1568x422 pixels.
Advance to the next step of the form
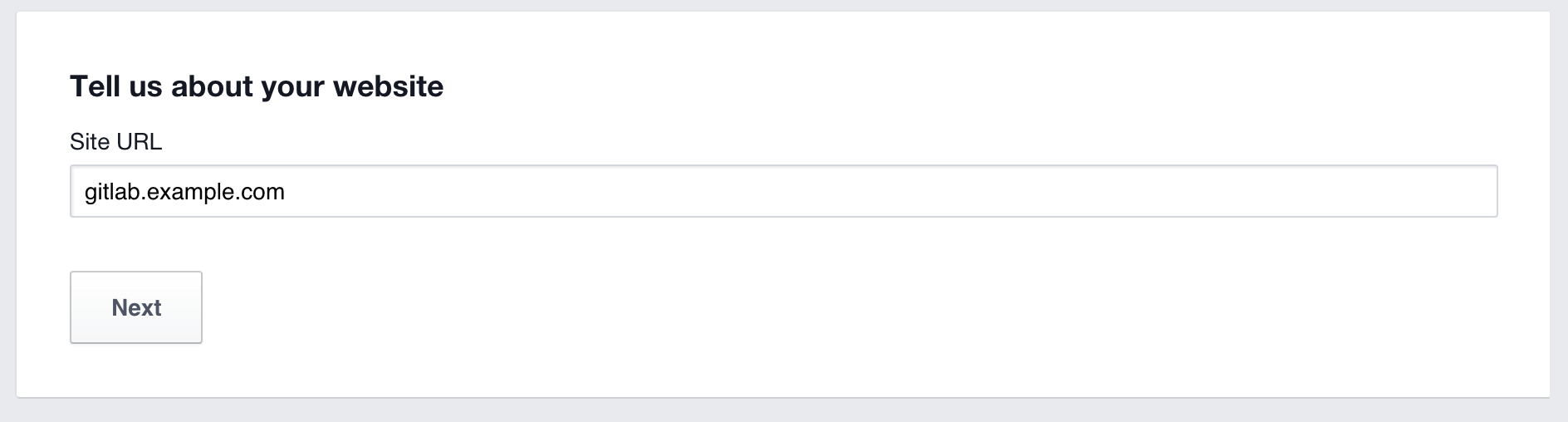click(x=136, y=307)
